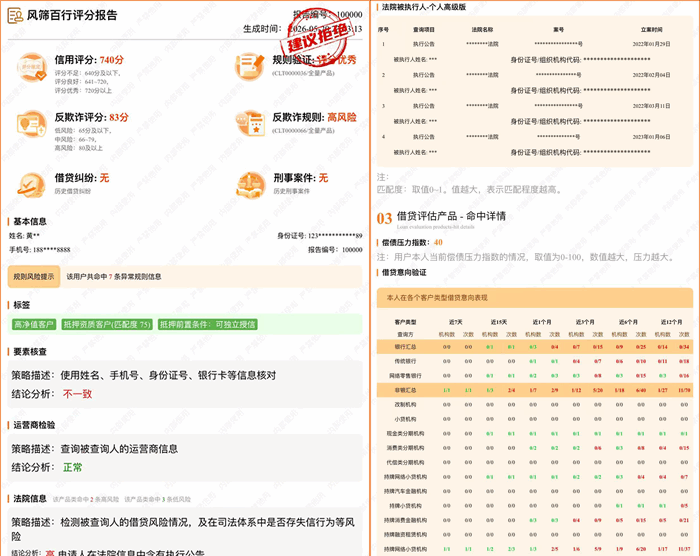The height and width of the screenshot is (556, 700).
Task: Click the 近3个月 column header
Action: click(x=585, y=322)
